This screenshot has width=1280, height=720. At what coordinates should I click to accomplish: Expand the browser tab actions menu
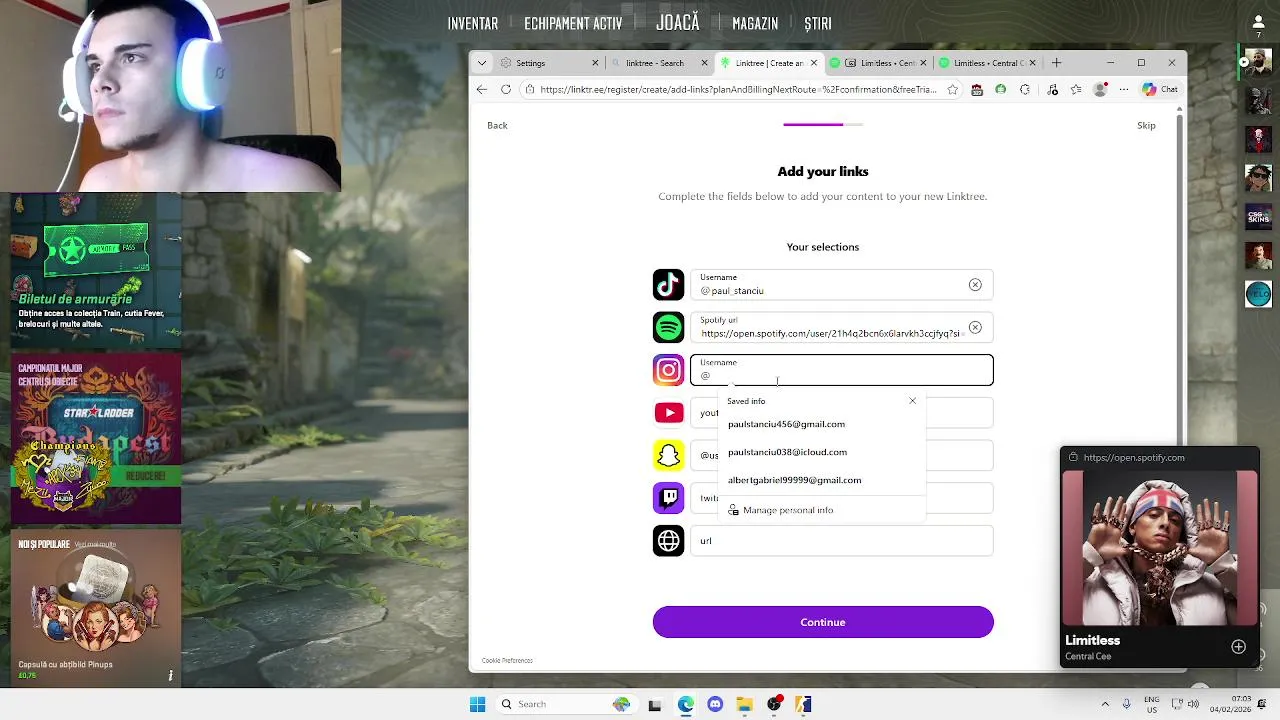(482, 62)
